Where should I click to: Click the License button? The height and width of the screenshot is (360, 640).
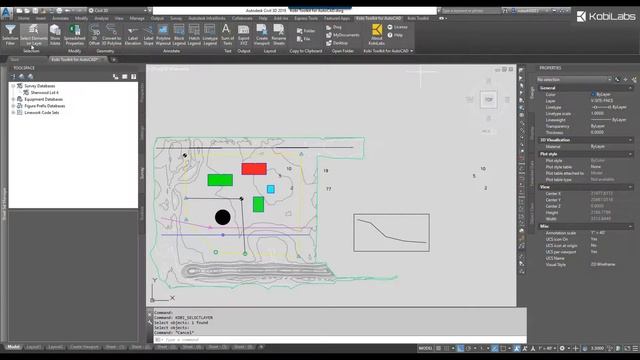(398, 27)
